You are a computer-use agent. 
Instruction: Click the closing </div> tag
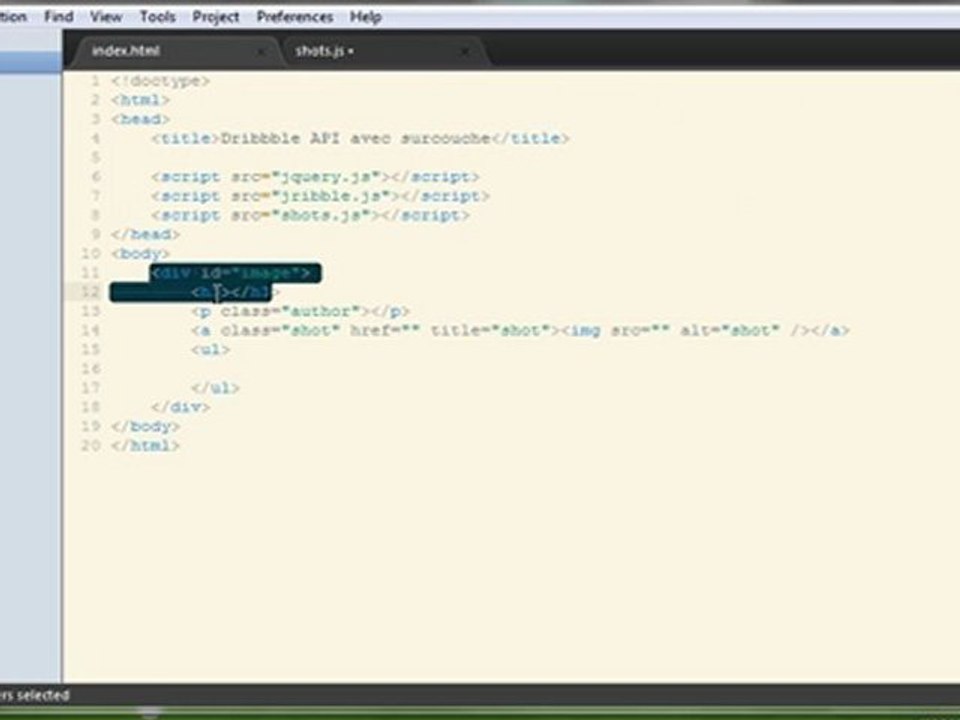(x=181, y=407)
